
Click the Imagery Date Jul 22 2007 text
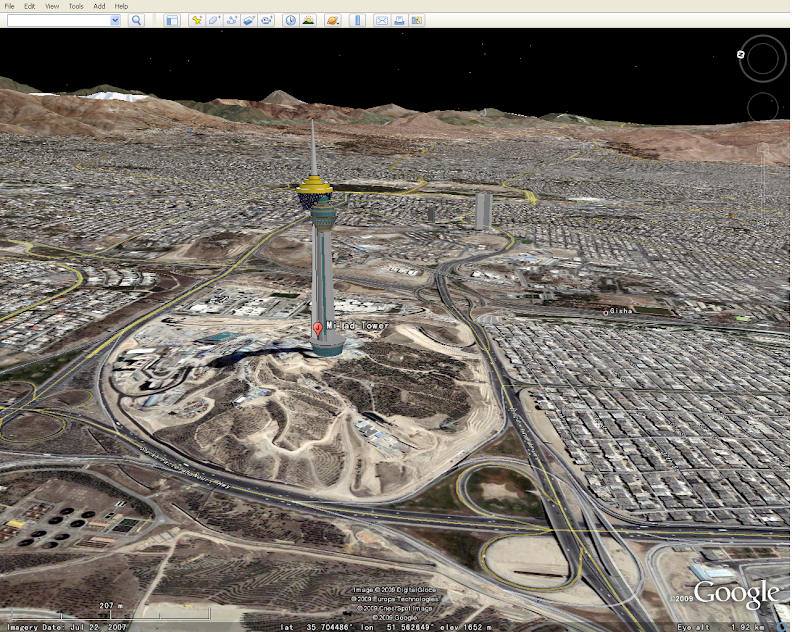point(66,627)
